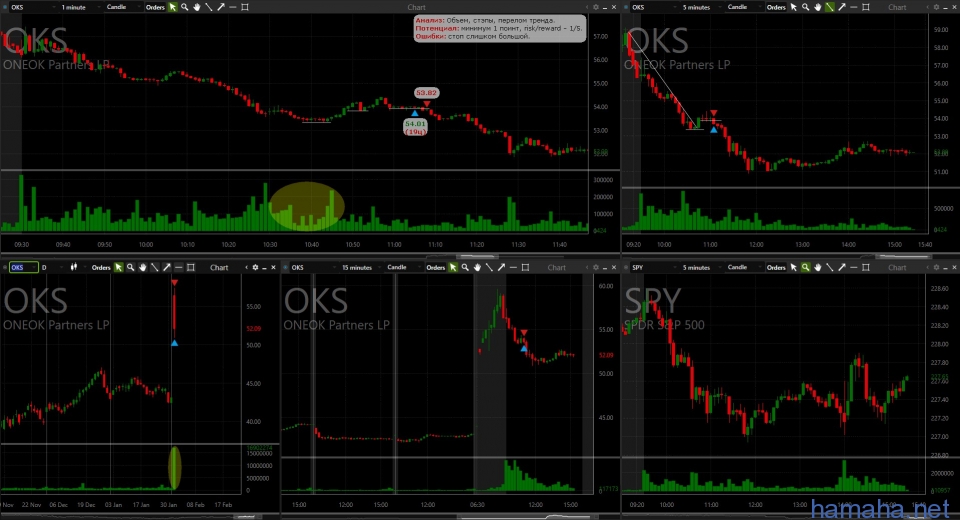Pick the trend line tool in the 1 minute OKS chart
This screenshot has width=960, height=520.
tap(208, 7)
